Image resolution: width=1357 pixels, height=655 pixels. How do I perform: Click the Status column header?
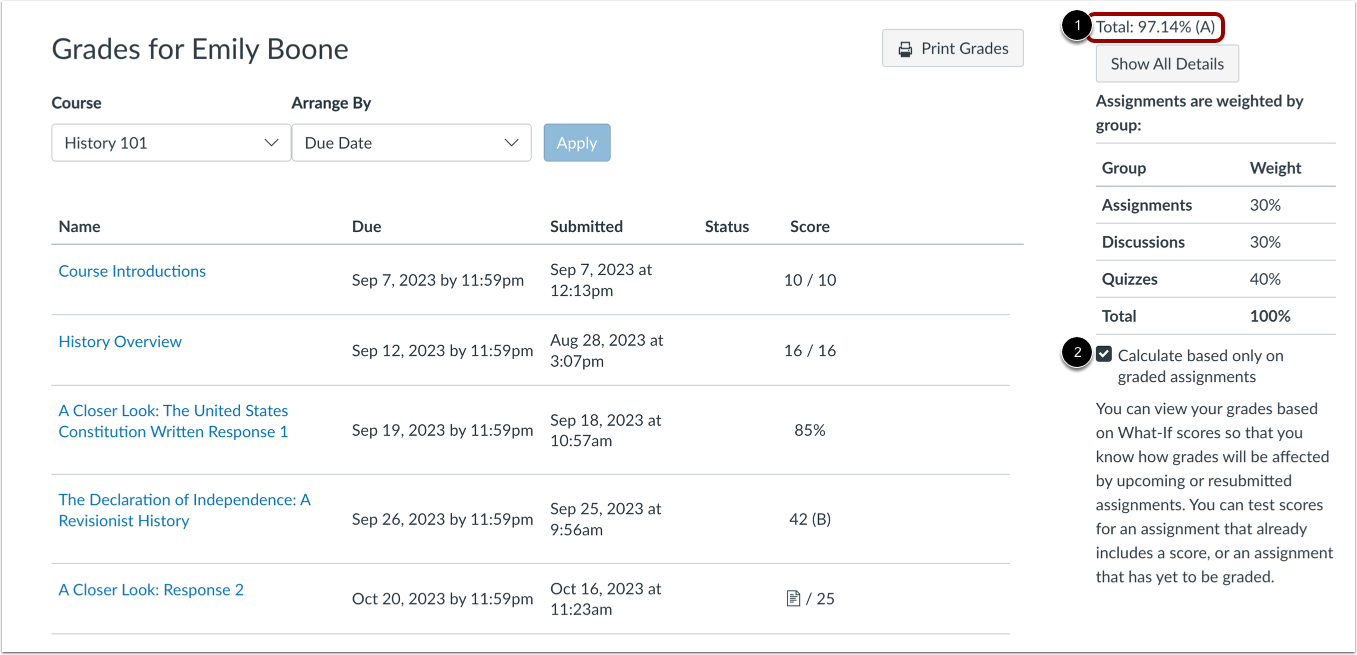click(727, 226)
